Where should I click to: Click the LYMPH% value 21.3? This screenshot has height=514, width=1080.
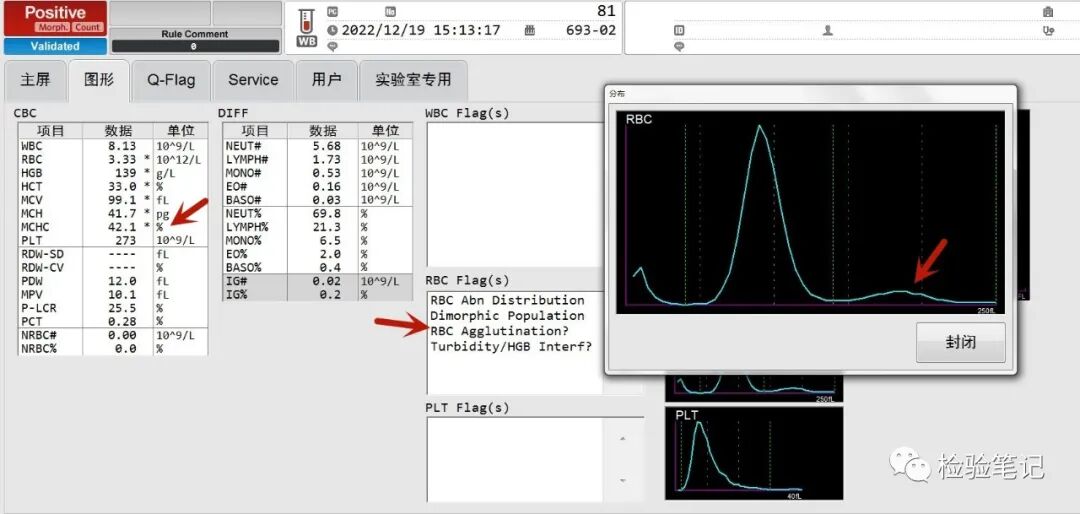[326, 227]
